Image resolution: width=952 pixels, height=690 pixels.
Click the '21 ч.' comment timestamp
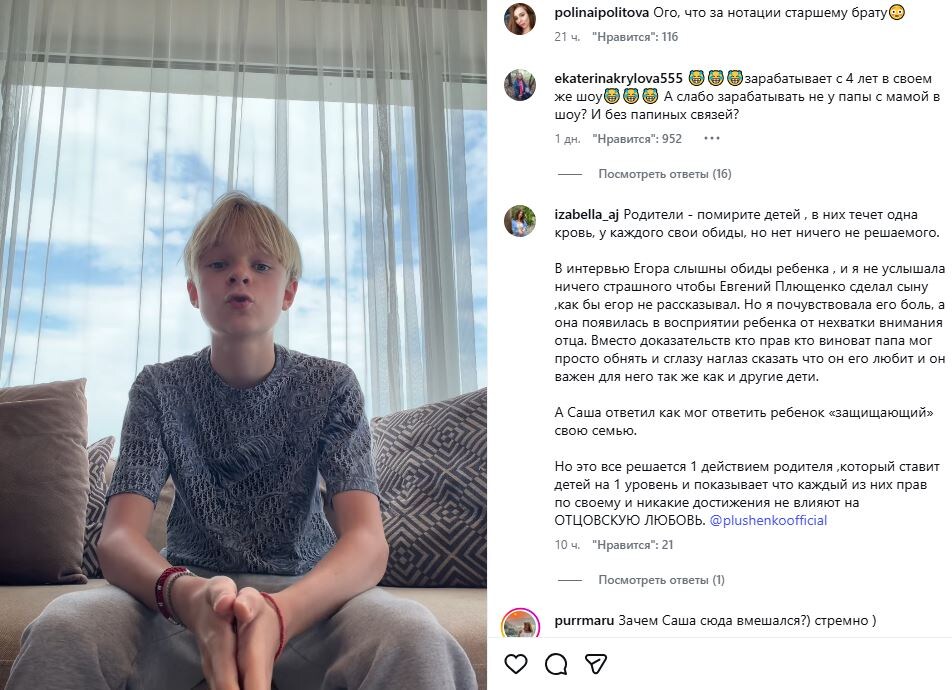(x=566, y=37)
